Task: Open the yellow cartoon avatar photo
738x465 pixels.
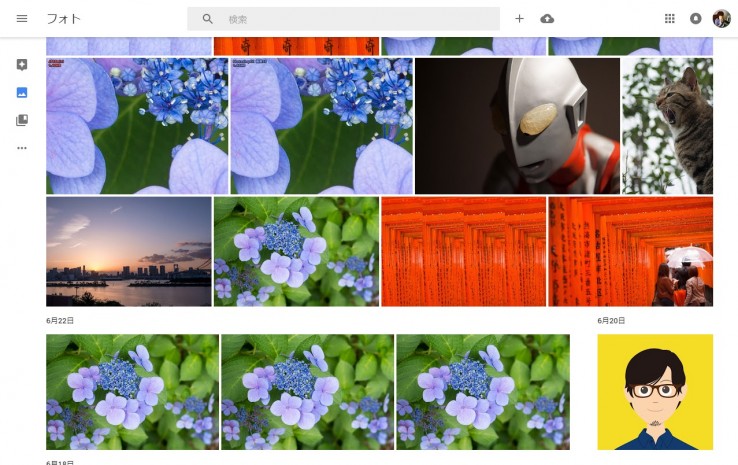Action: click(x=655, y=392)
